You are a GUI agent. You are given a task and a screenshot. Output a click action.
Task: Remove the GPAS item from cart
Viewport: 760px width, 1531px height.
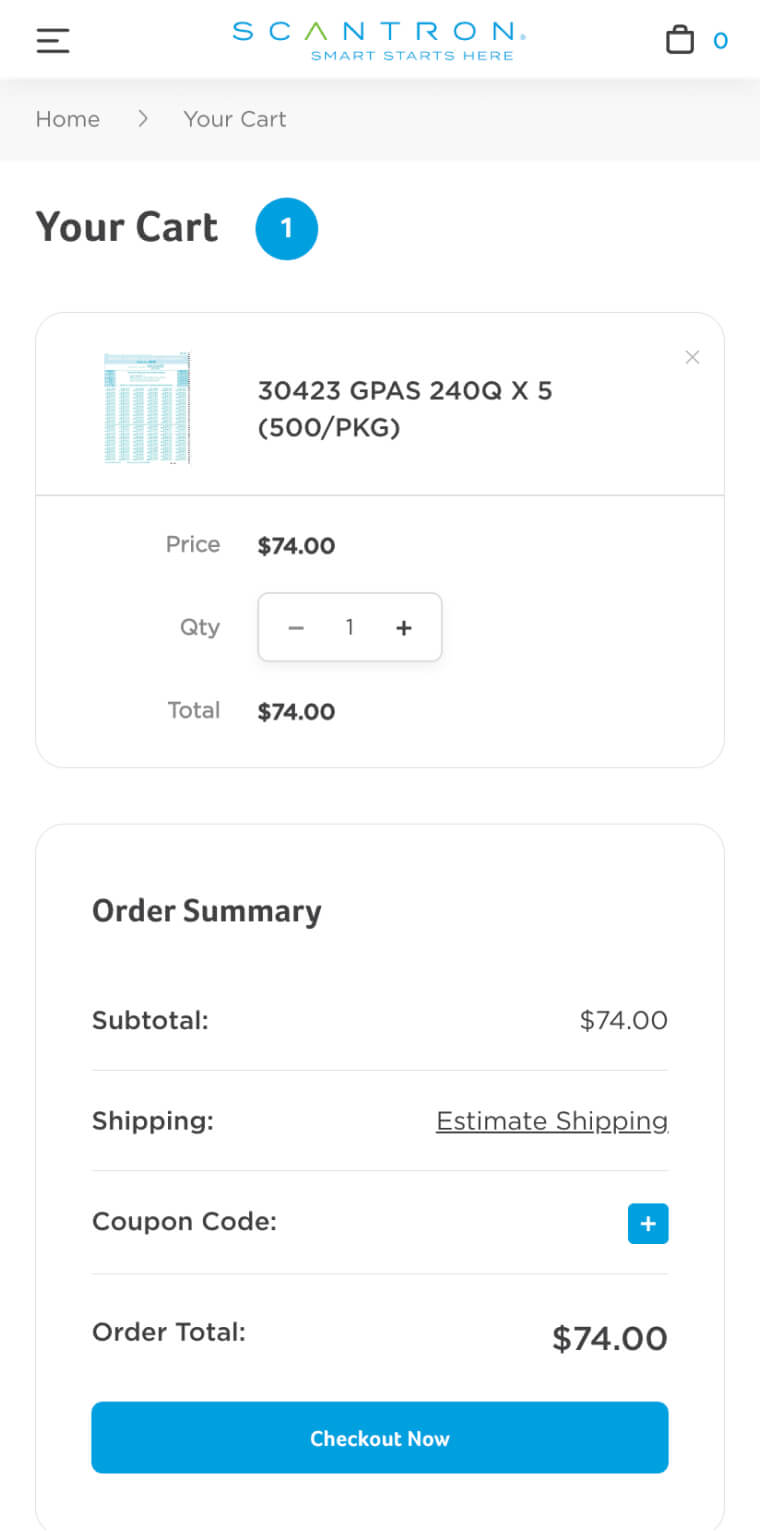[x=692, y=357]
